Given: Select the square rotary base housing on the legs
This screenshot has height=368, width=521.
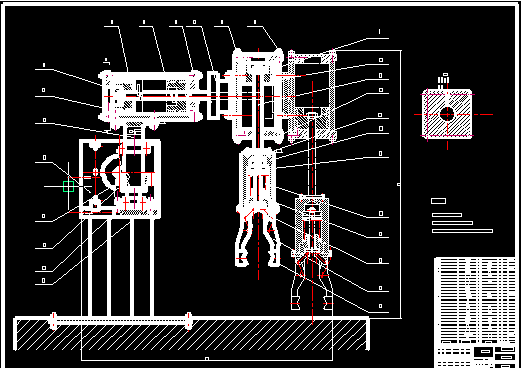Looking at the screenshot, I should coord(120,179).
